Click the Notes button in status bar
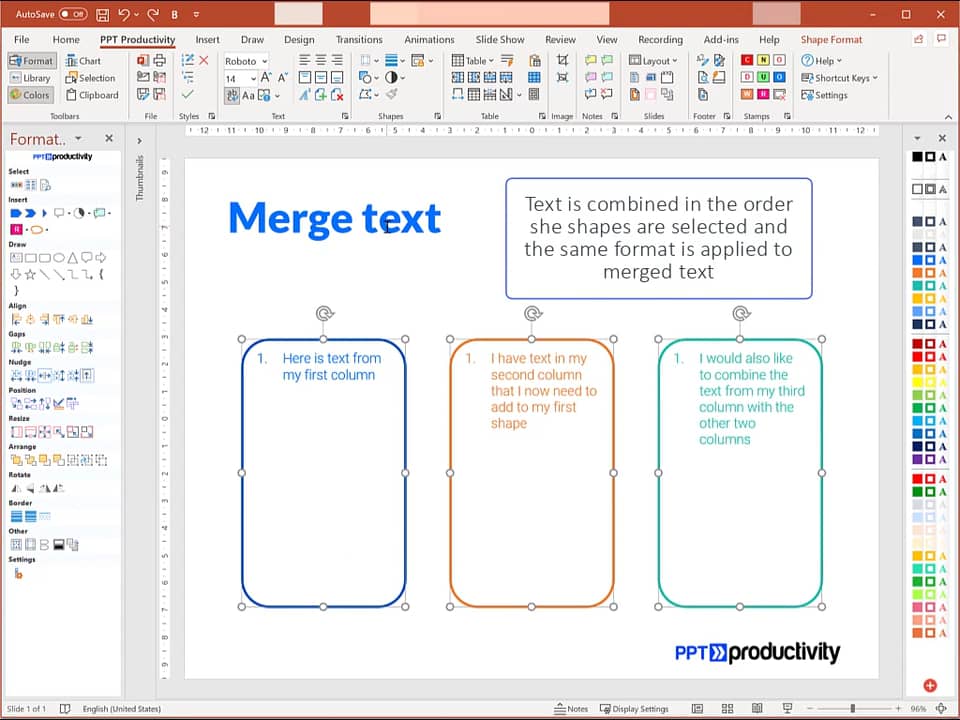 pos(571,709)
